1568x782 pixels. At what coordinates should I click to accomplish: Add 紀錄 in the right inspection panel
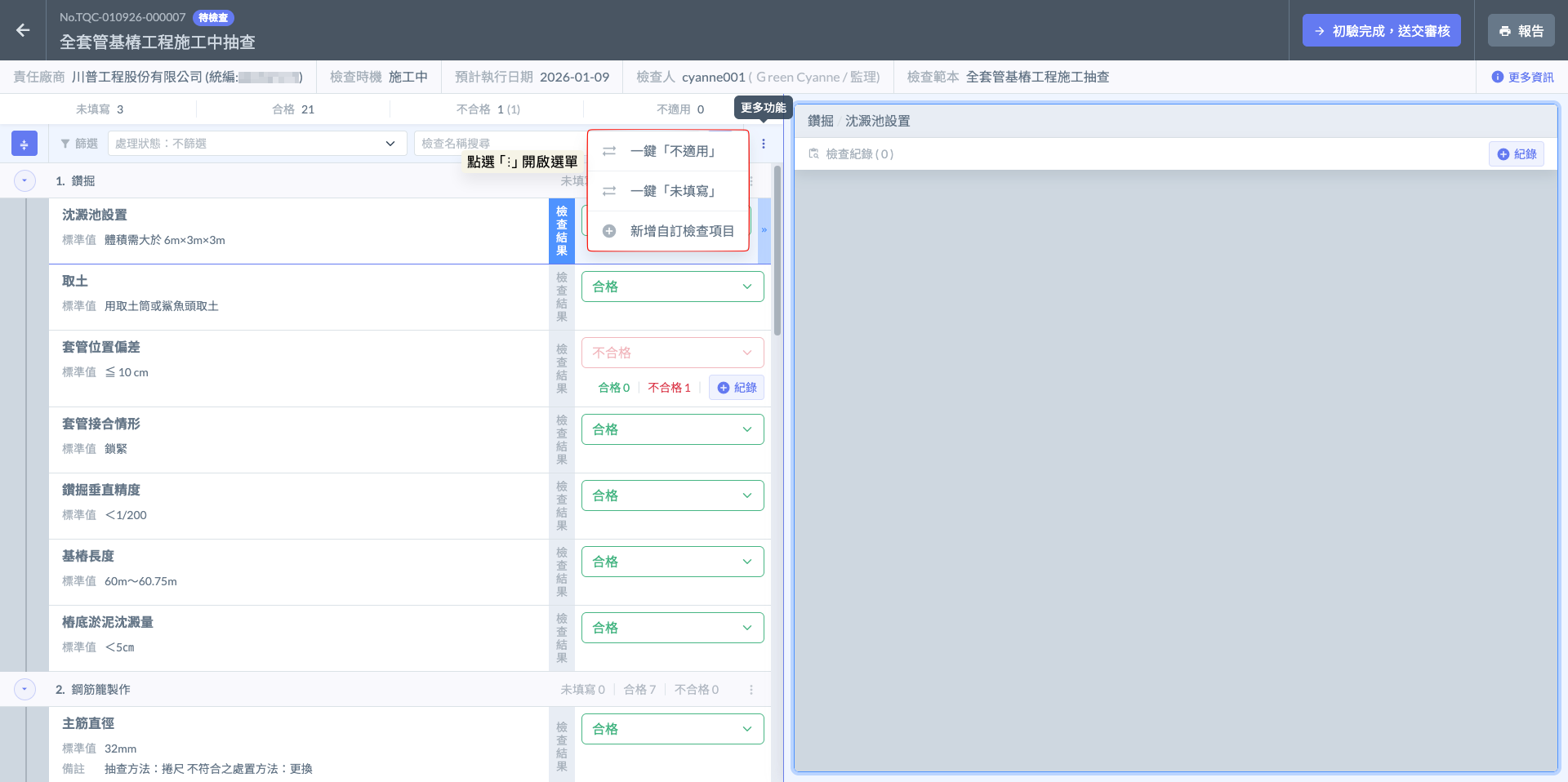click(1517, 154)
